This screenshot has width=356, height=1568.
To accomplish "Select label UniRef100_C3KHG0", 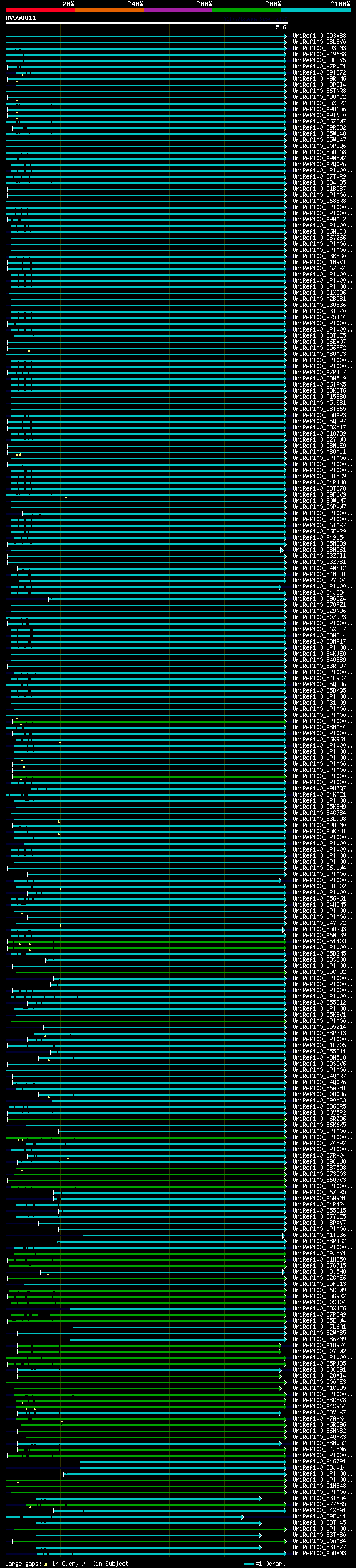I will tap(319, 256).
